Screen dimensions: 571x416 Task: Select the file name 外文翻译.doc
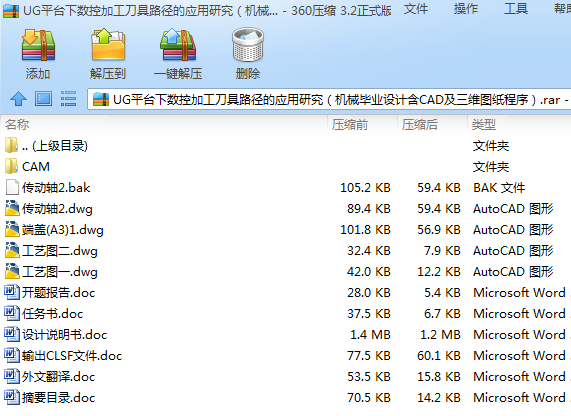point(59,377)
